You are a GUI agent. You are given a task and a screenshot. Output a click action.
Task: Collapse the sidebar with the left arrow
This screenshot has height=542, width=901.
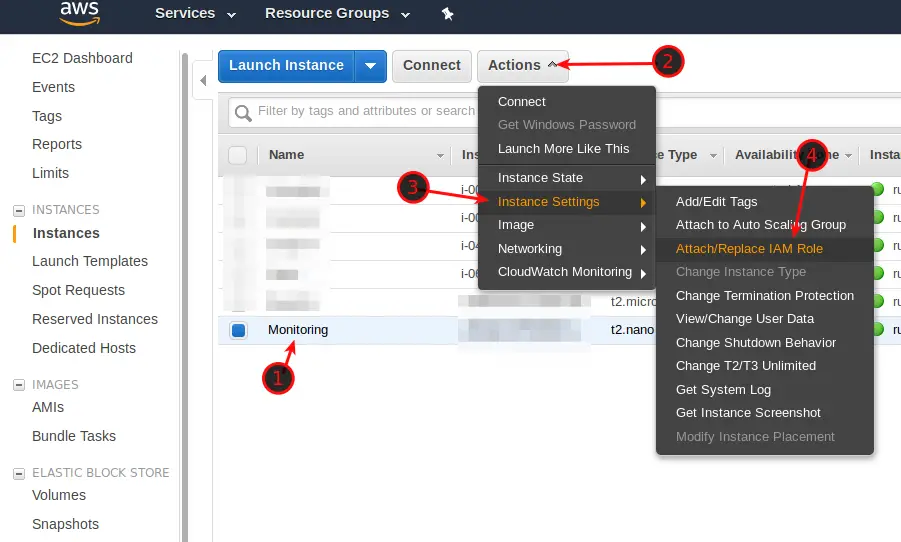(203, 80)
